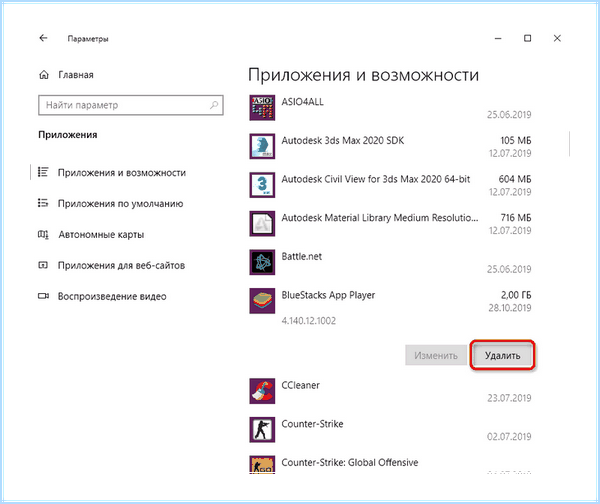The image size is (600, 504).
Task: Select Counter-Strike in the list
Action: pos(312,424)
